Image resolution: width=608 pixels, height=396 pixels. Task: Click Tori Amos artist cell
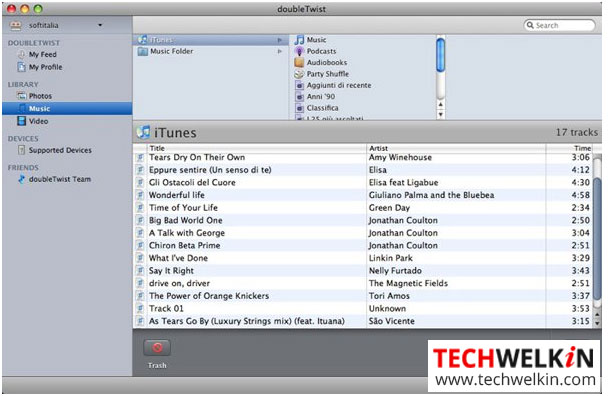point(456,296)
